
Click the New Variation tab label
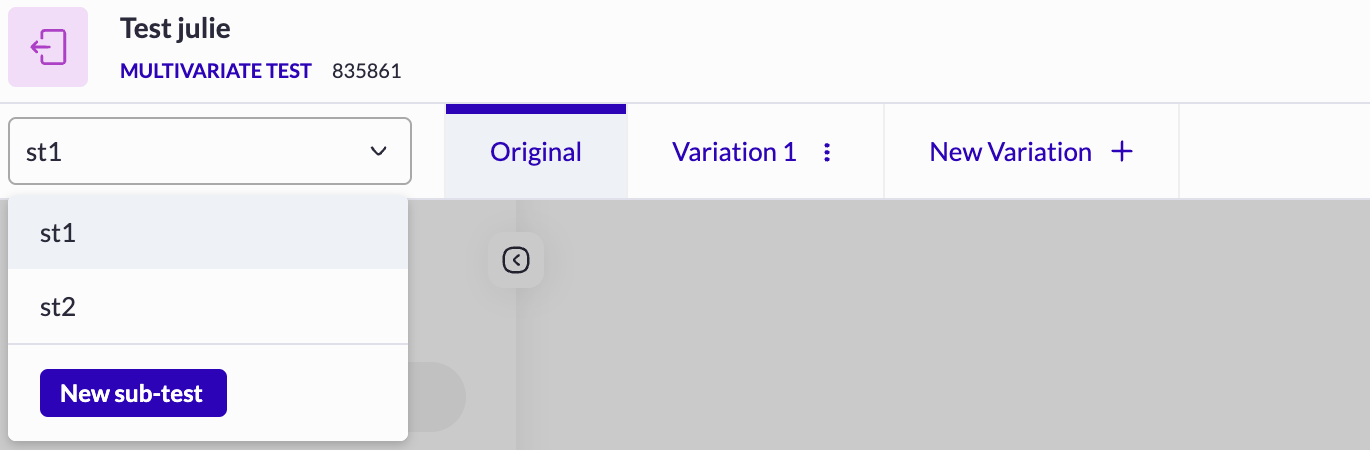pyautogui.click(x=1010, y=152)
